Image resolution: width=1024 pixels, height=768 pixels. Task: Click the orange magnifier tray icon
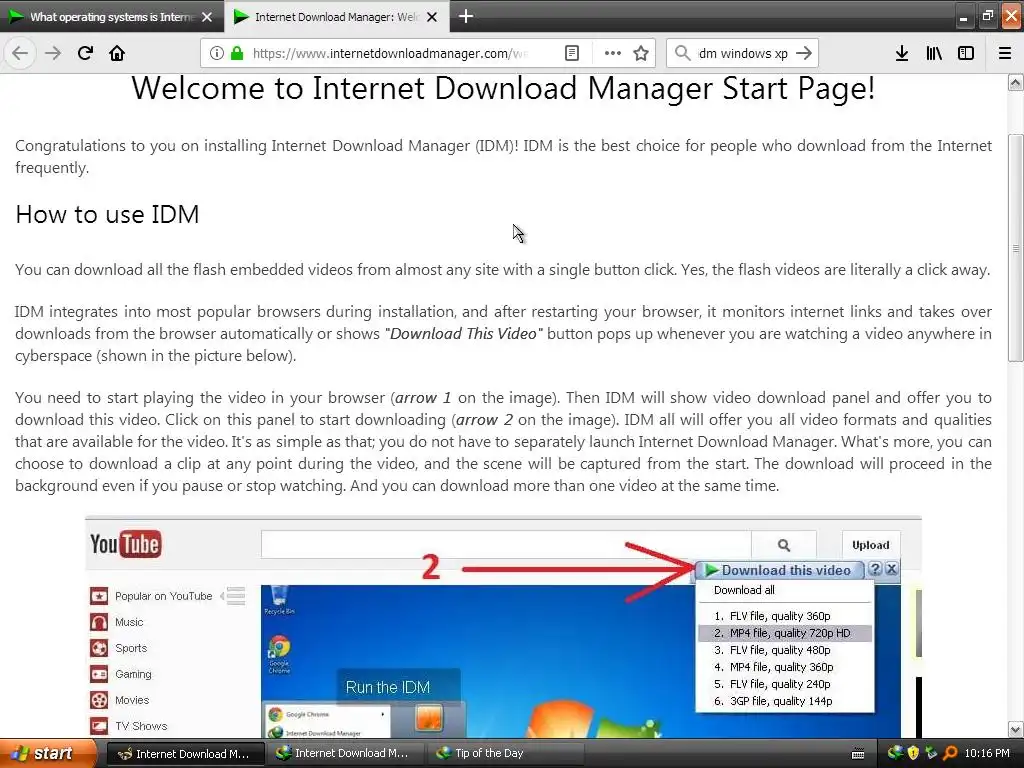point(950,753)
